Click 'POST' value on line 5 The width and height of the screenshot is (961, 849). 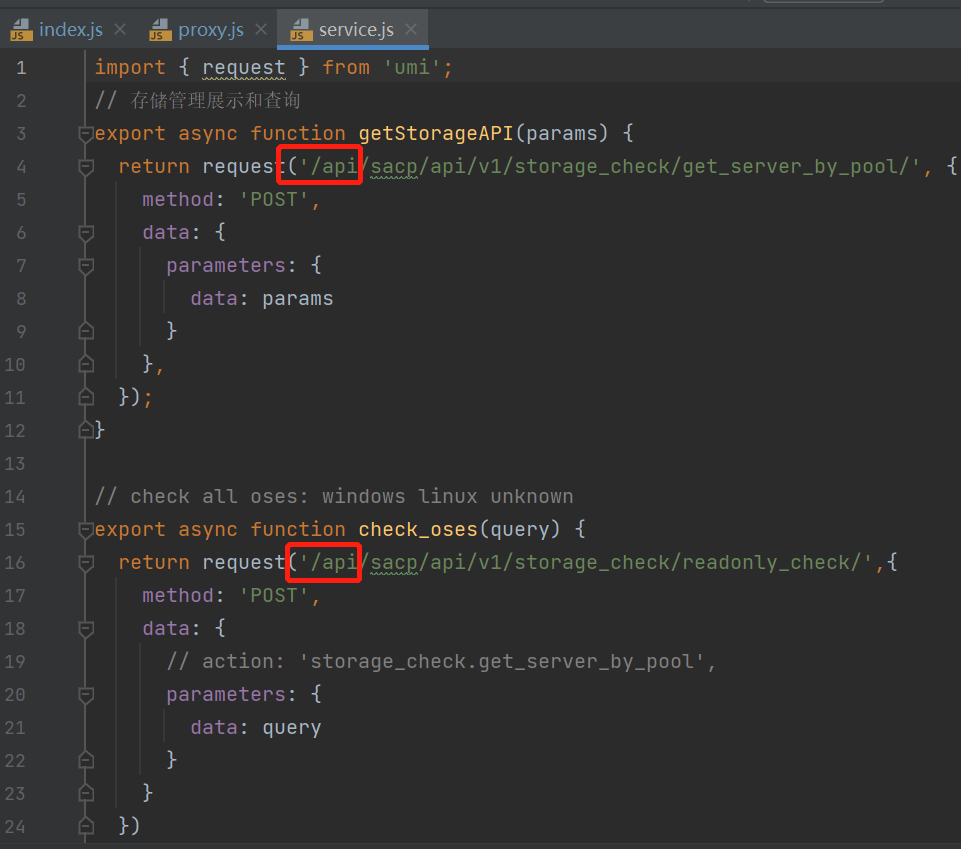[x=273, y=199]
